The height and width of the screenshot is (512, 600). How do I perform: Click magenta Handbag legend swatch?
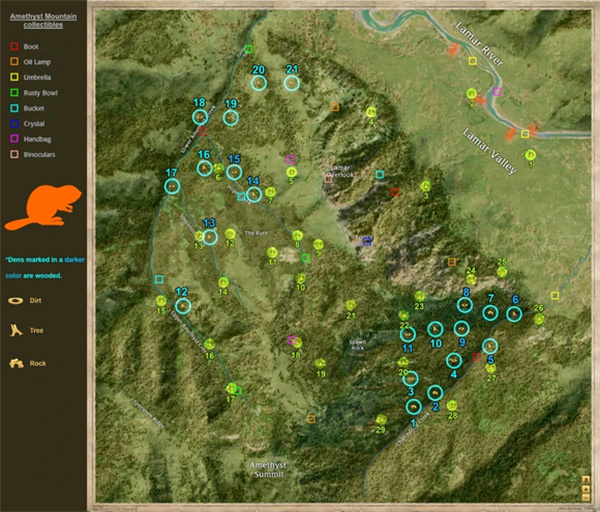tap(14, 139)
